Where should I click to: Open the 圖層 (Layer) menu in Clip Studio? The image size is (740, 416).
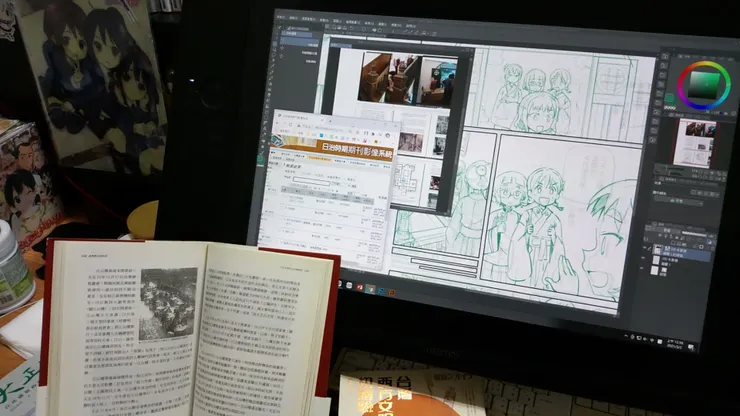tap(337, 21)
